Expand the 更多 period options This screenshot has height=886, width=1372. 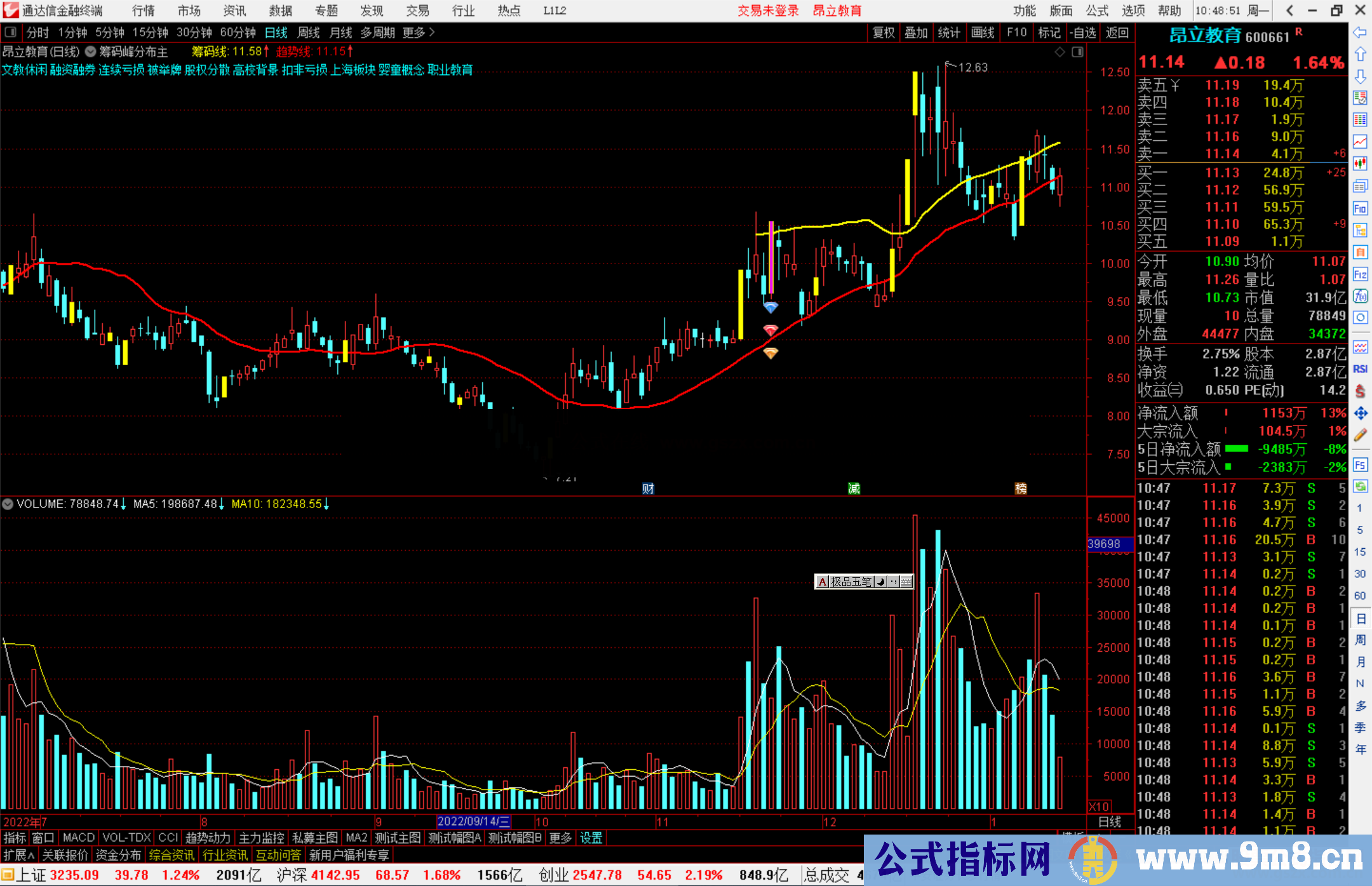[418, 32]
